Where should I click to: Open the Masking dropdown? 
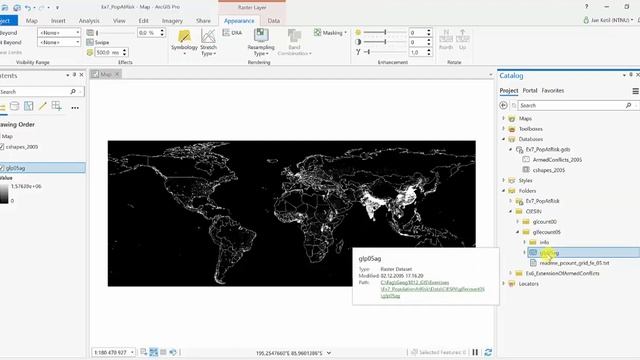[330, 33]
